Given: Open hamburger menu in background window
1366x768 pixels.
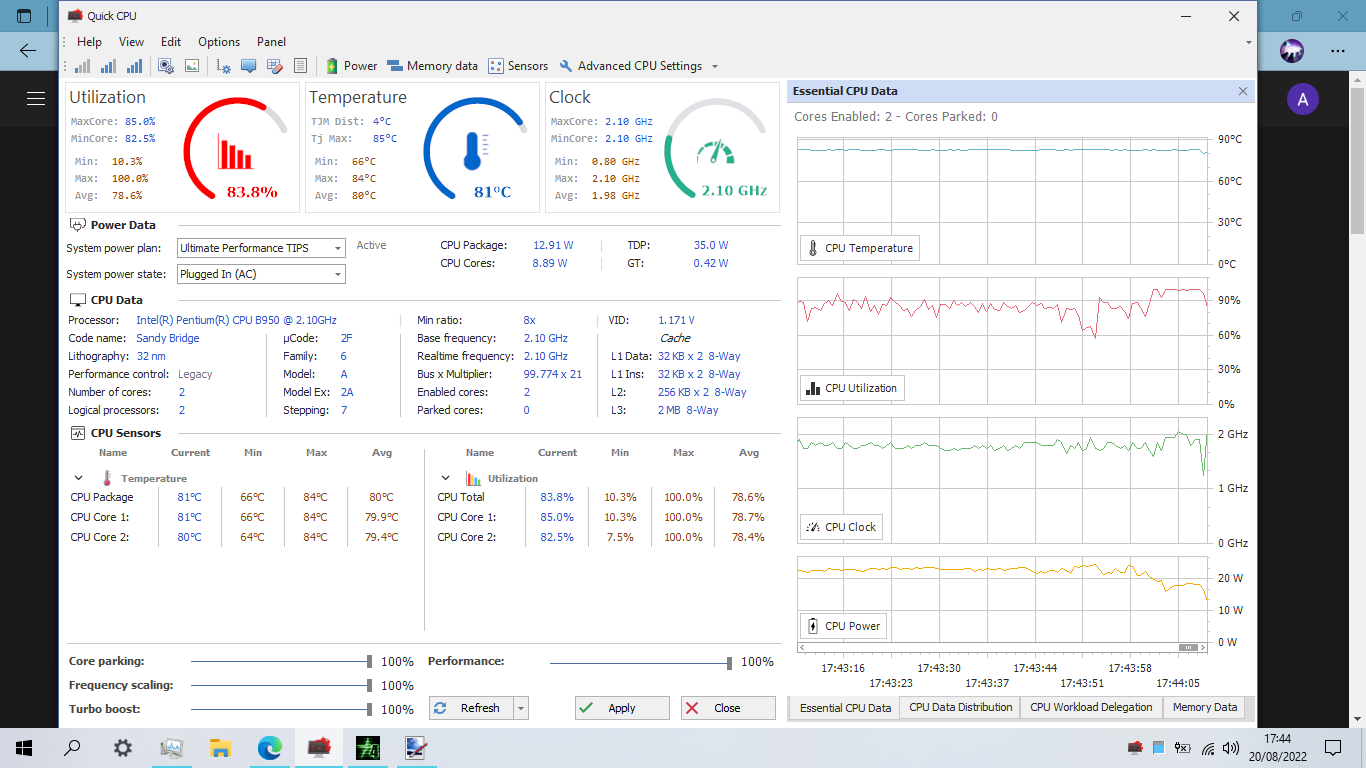Looking at the screenshot, I should click(x=36, y=98).
